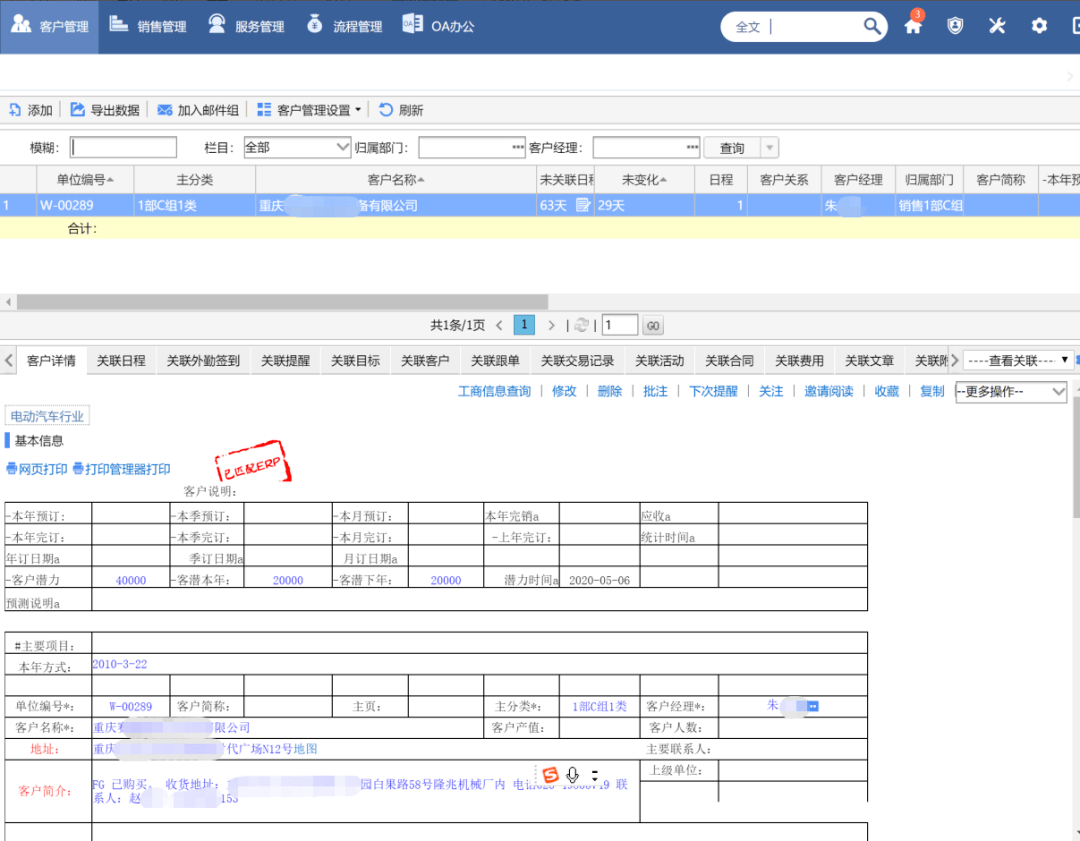Viewport: 1080px width, 841px height.
Task: Open the 查看关联 dropdown
Action: [1017, 360]
